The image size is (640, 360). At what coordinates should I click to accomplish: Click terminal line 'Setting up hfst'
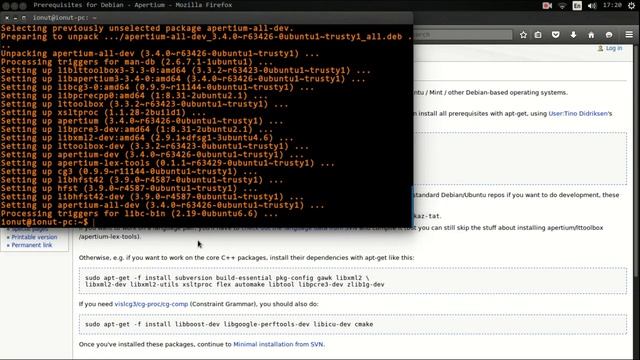coord(129,188)
